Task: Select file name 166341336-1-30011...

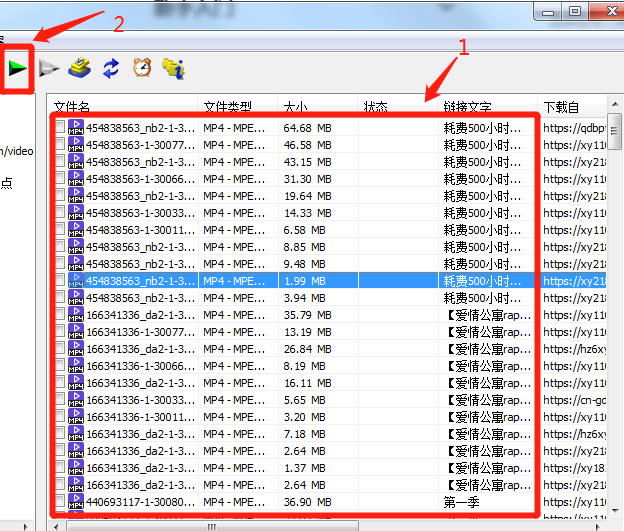Action: click(141, 417)
